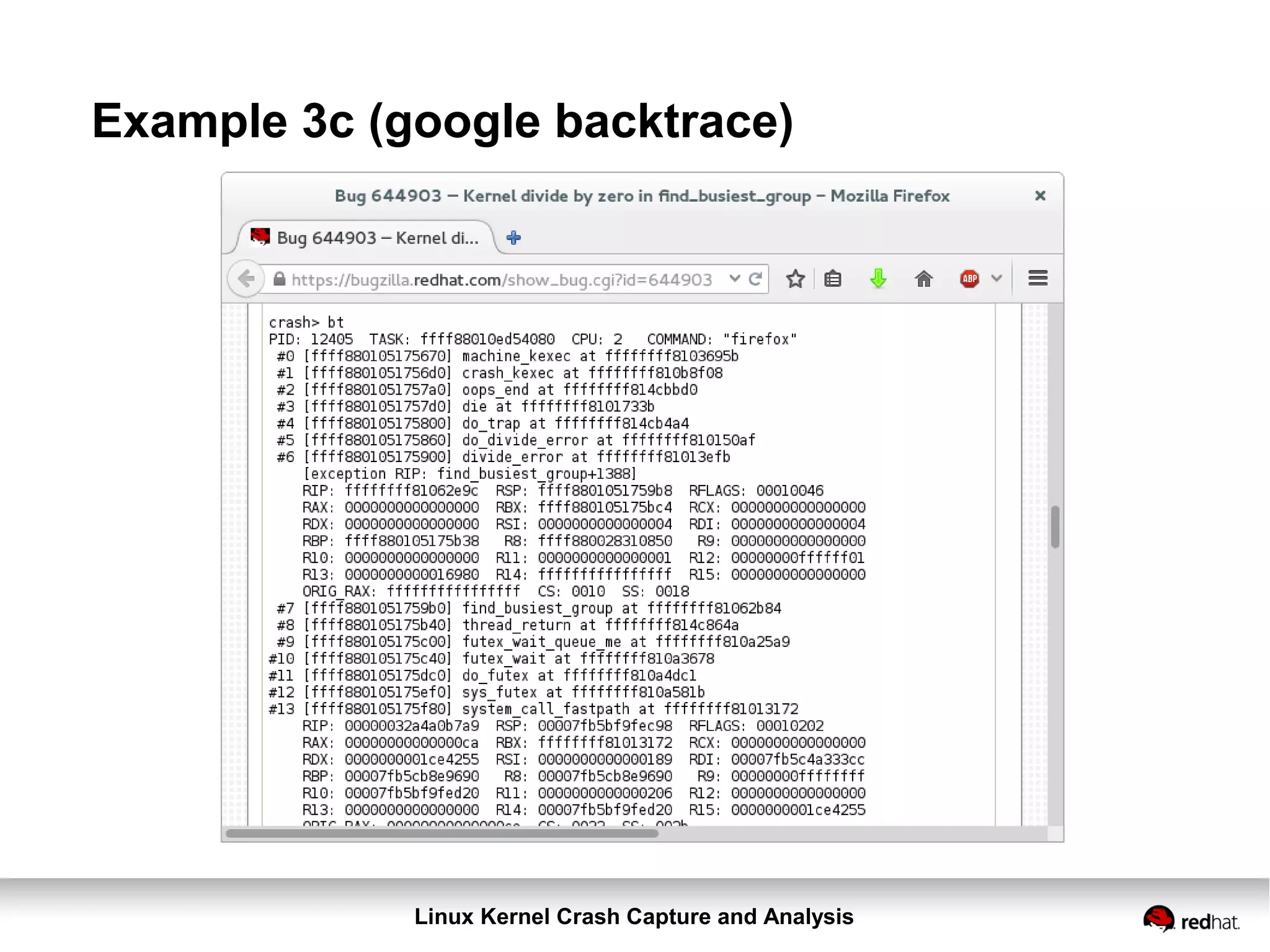Image resolution: width=1270 pixels, height=952 pixels.
Task: Bookmark this page with star icon
Action: point(795,279)
